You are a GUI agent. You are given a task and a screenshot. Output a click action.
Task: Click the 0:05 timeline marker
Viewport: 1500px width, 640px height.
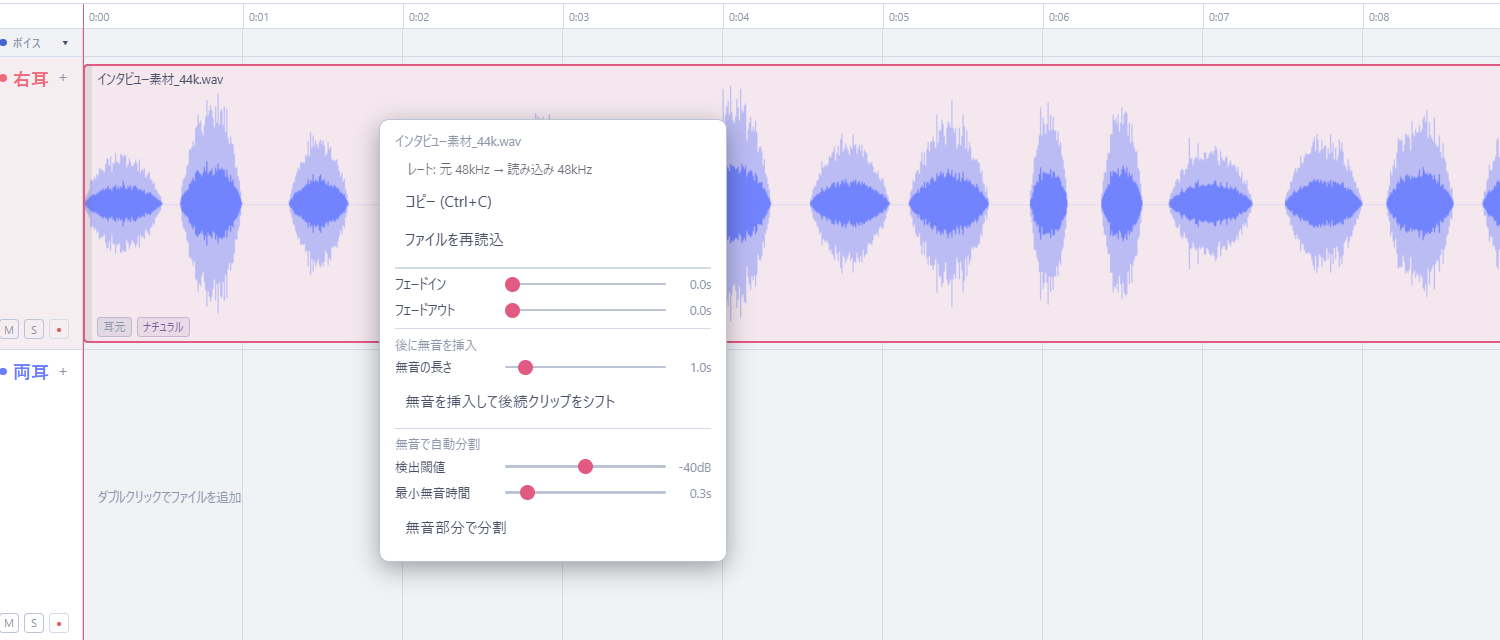[899, 17]
